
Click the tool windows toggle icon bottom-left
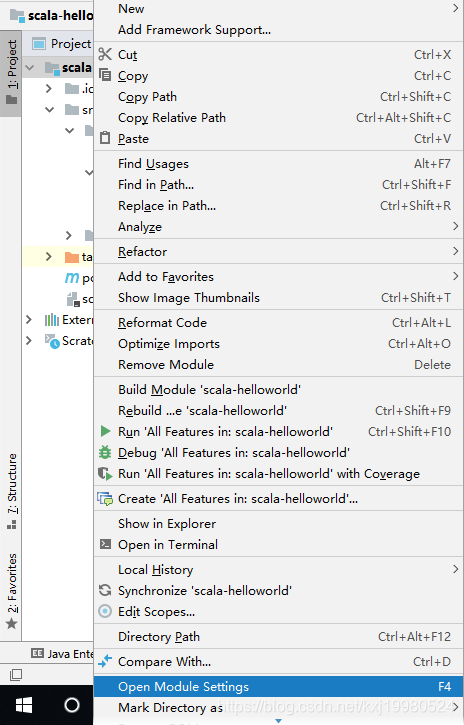pyautogui.click(x=16, y=675)
